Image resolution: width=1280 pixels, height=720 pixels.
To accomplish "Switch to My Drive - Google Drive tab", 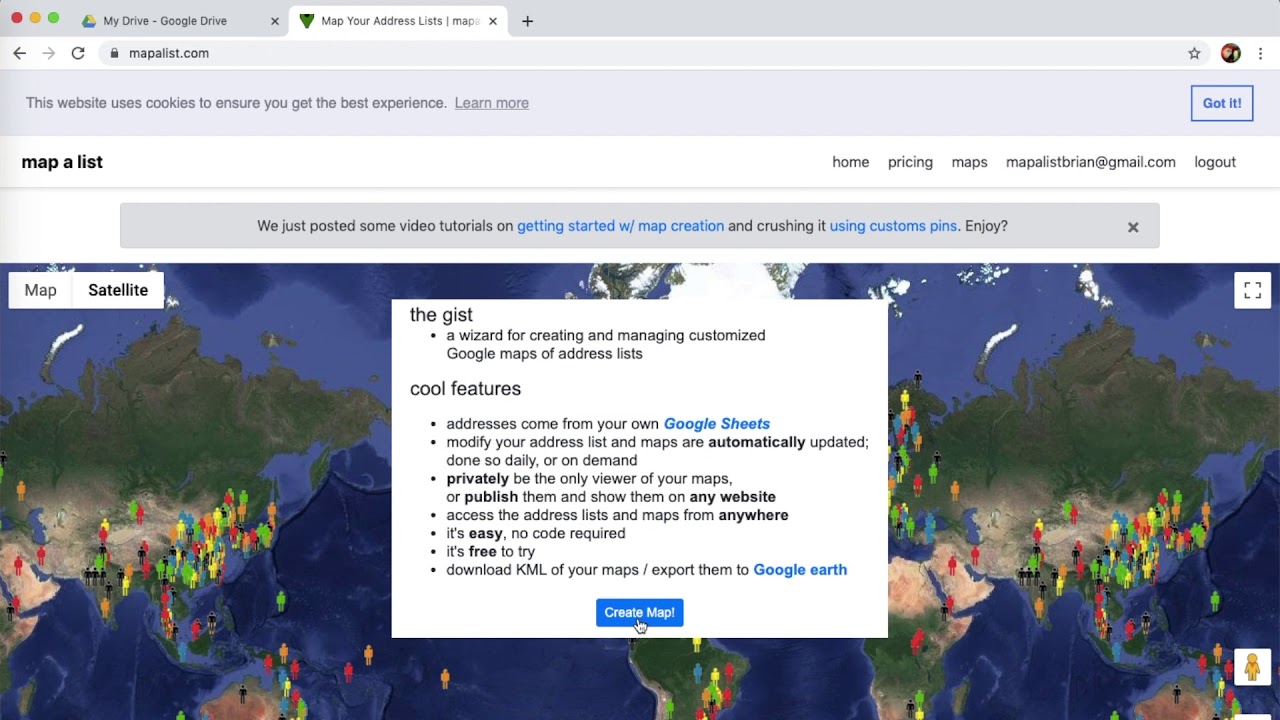I will pos(180,21).
